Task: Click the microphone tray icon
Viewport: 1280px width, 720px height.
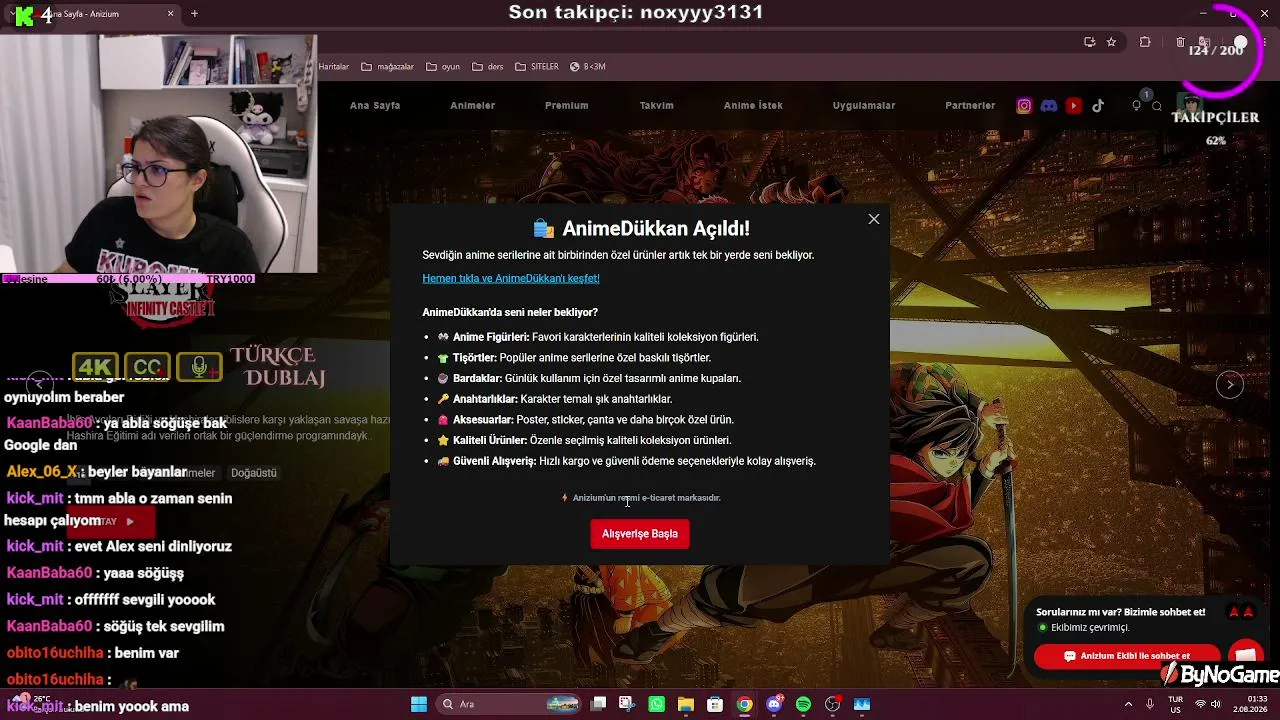Action: pos(1150,704)
